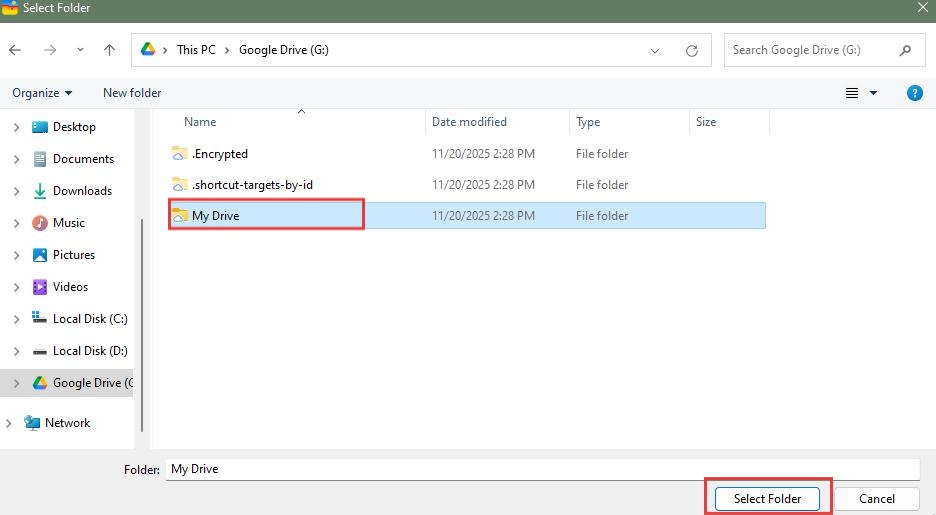Select Network in the navigation pane
Viewport: 936px width, 515px height.
67,423
